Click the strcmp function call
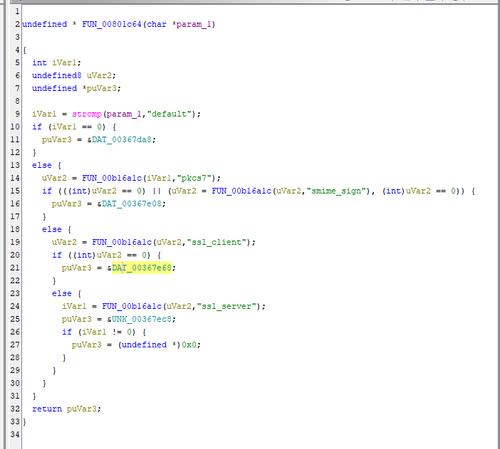Viewport: 500px width, 449px height. coord(87,114)
